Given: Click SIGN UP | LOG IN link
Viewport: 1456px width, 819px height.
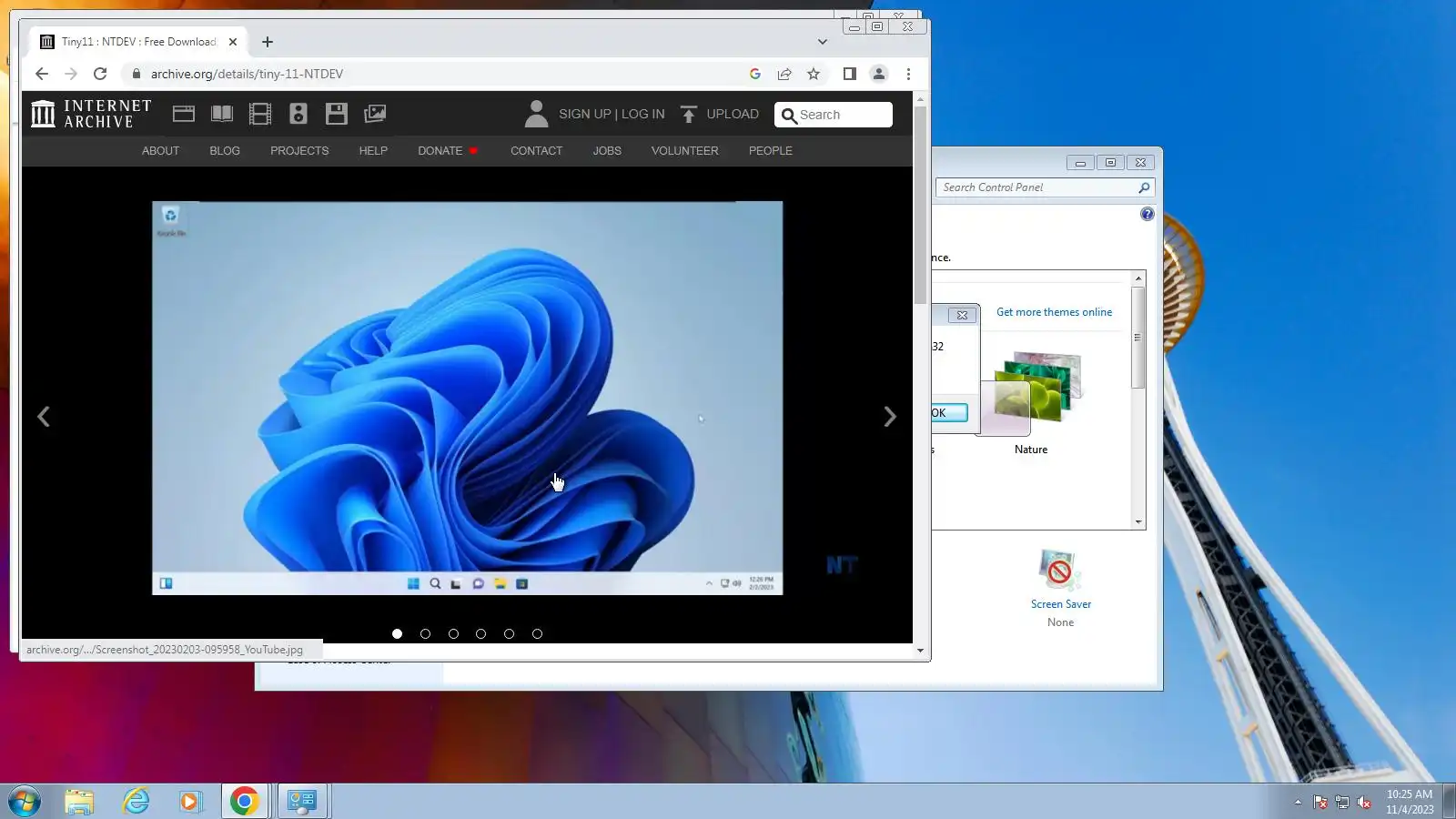Looking at the screenshot, I should tap(612, 114).
